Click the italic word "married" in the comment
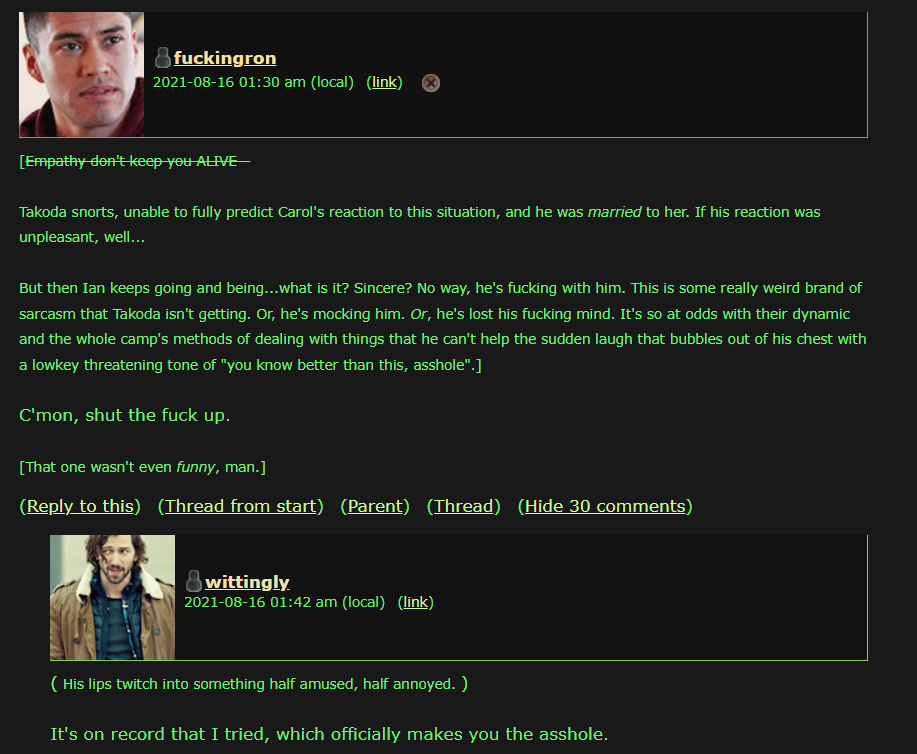 coord(614,212)
